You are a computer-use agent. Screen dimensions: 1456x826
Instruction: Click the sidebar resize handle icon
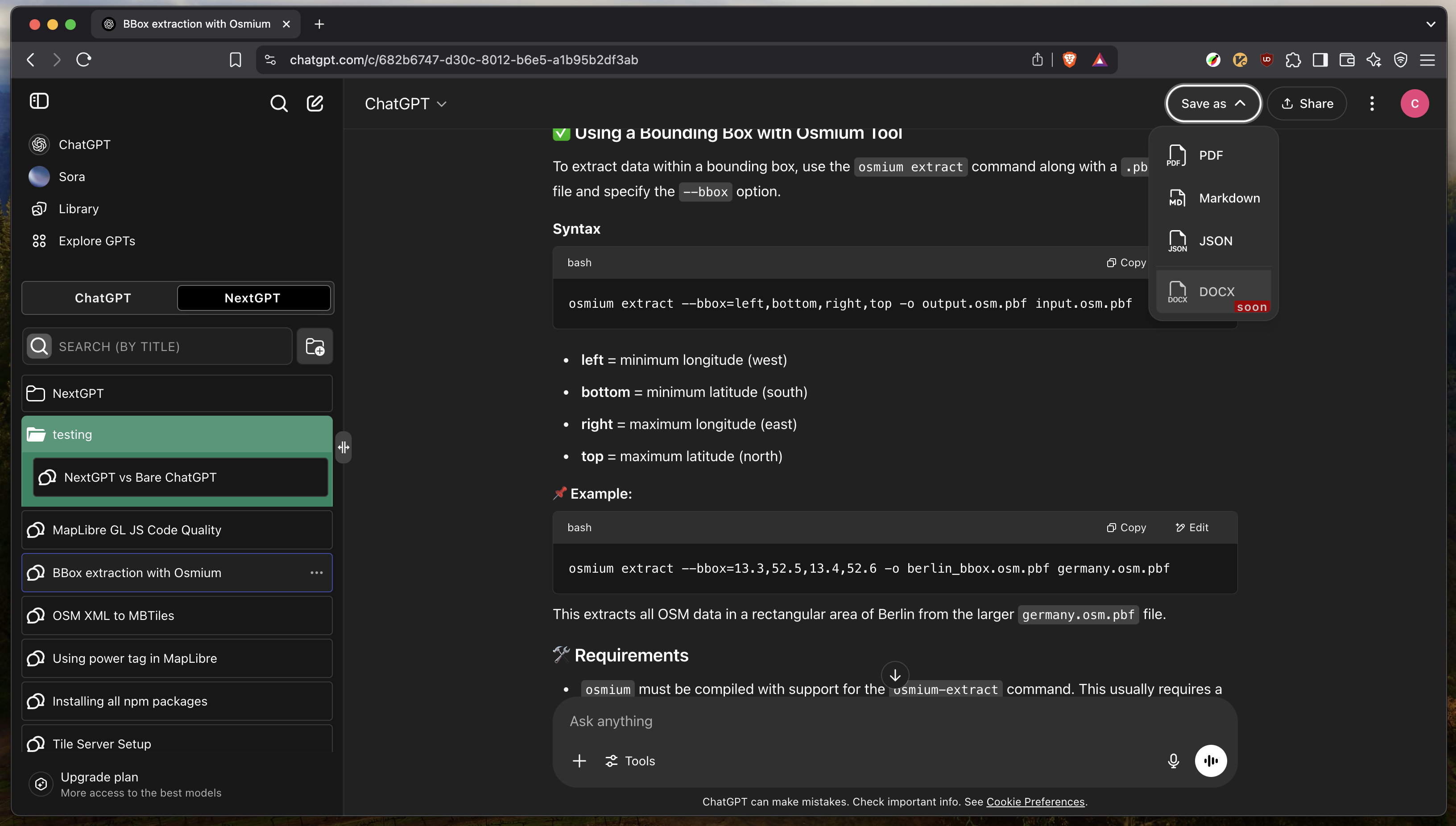343,447
